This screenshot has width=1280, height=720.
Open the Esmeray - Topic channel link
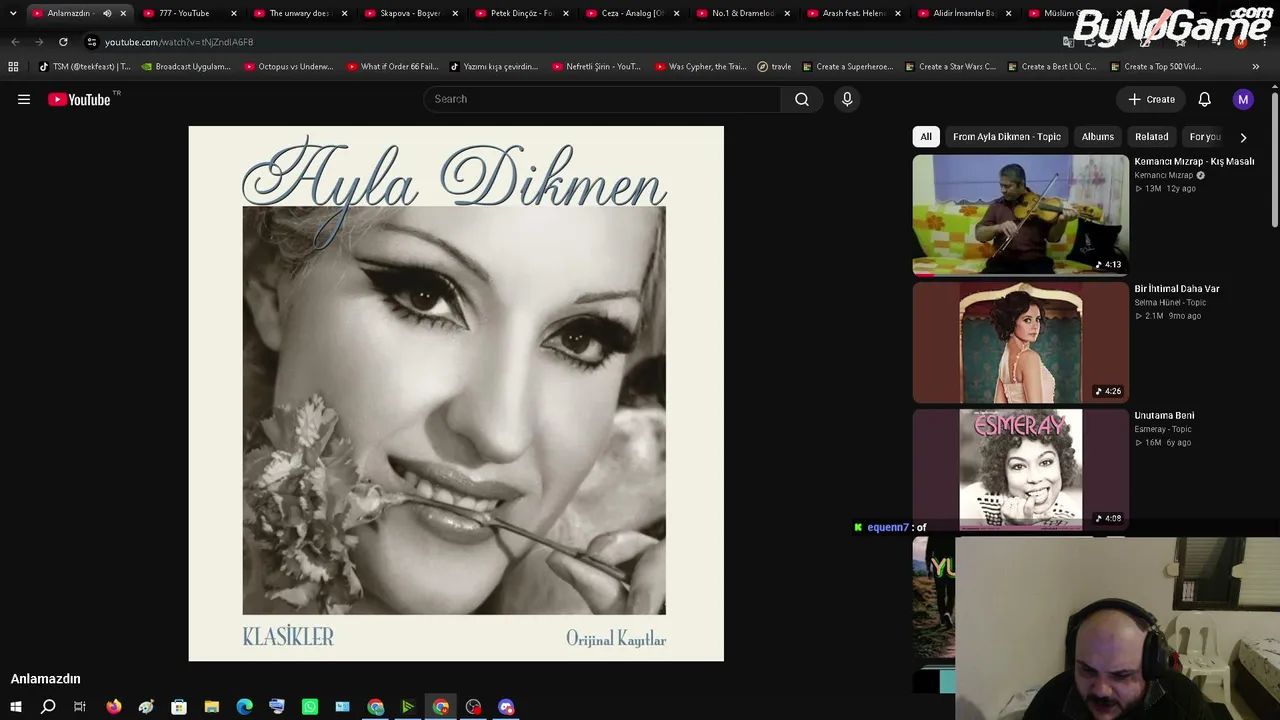tap(1163, 430)
